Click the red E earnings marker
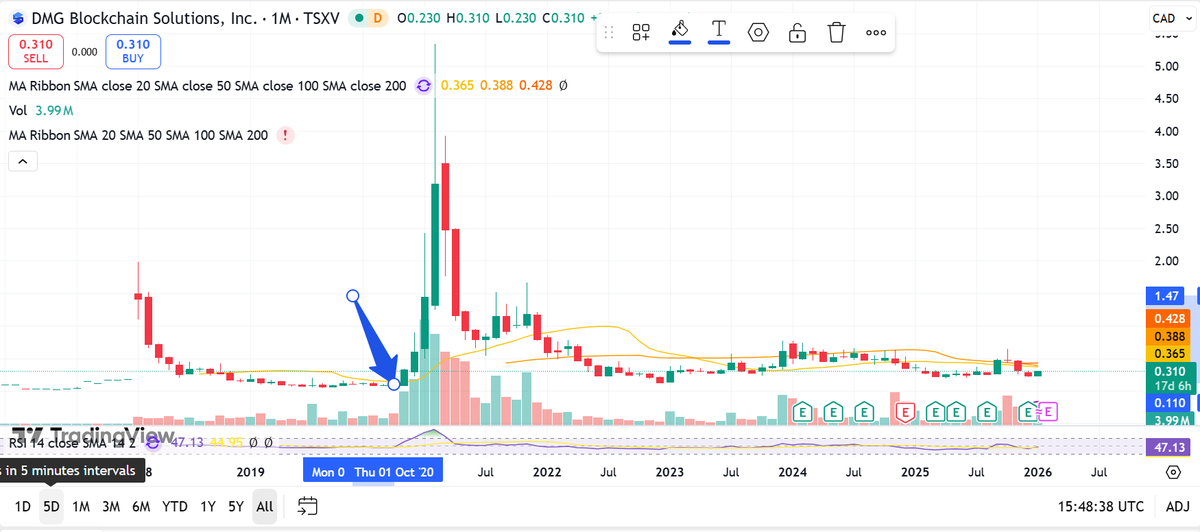The image size is (1200, 532). (906, 411)
